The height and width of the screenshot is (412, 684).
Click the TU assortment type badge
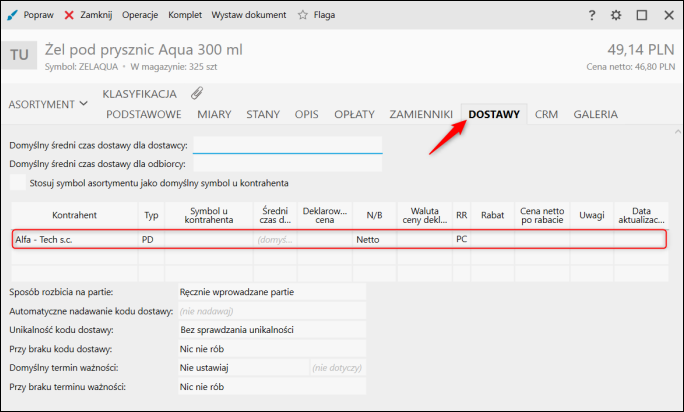tap(19, 55)
